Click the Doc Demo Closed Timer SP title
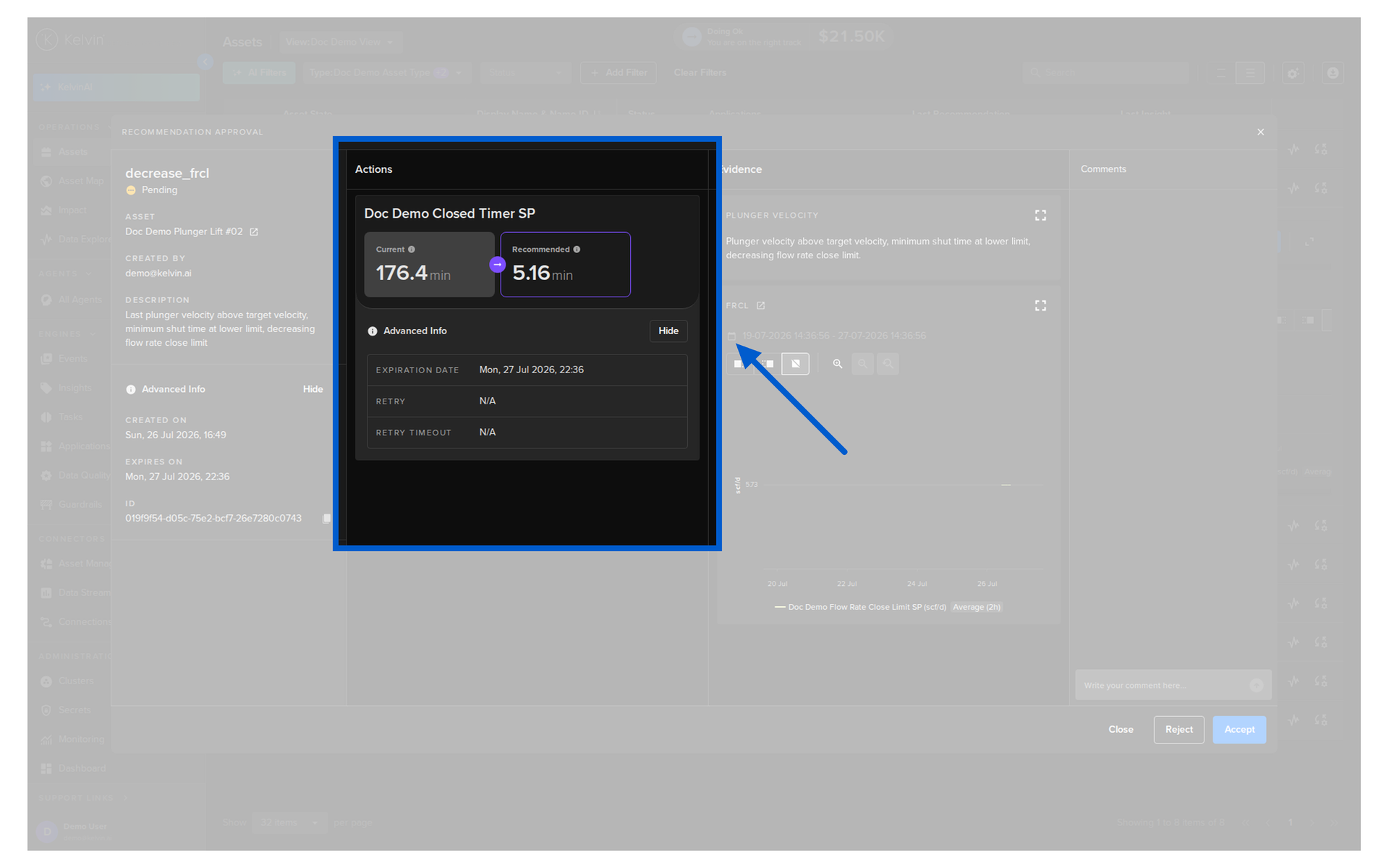 pos(449,213)
